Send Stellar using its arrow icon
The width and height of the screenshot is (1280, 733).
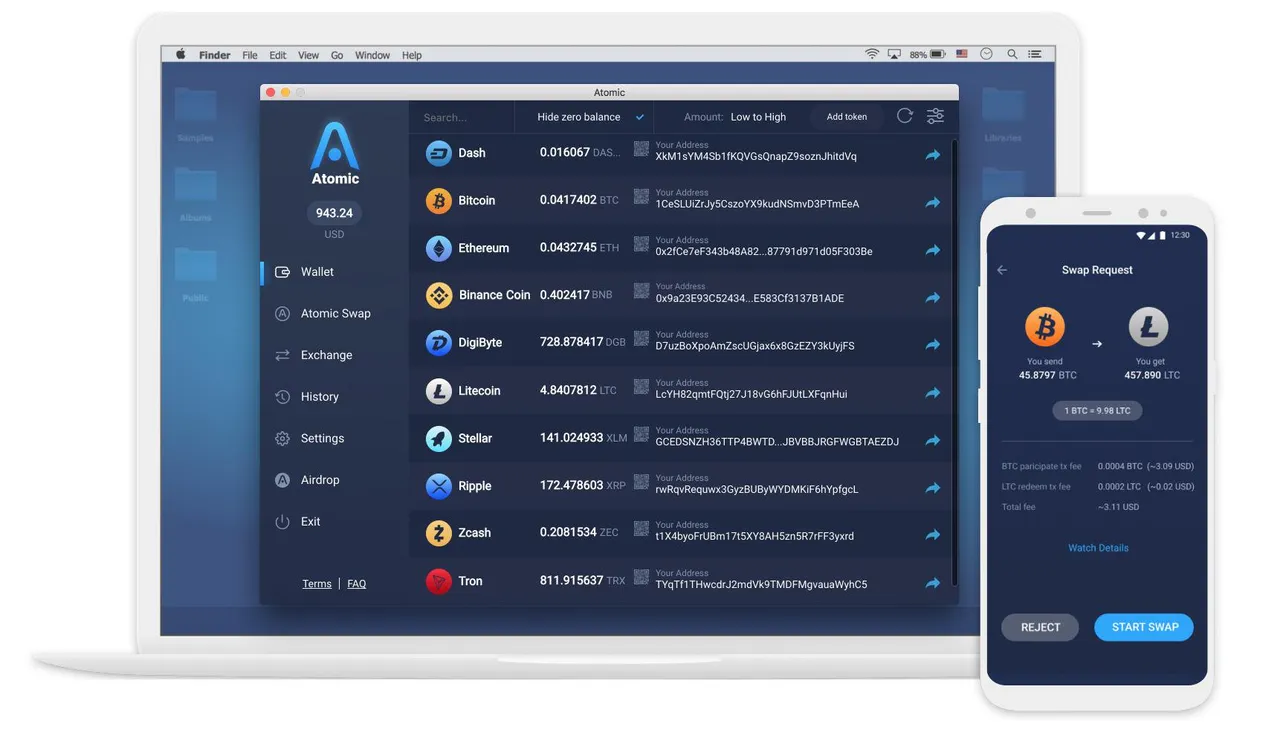[x=933, y=440]
